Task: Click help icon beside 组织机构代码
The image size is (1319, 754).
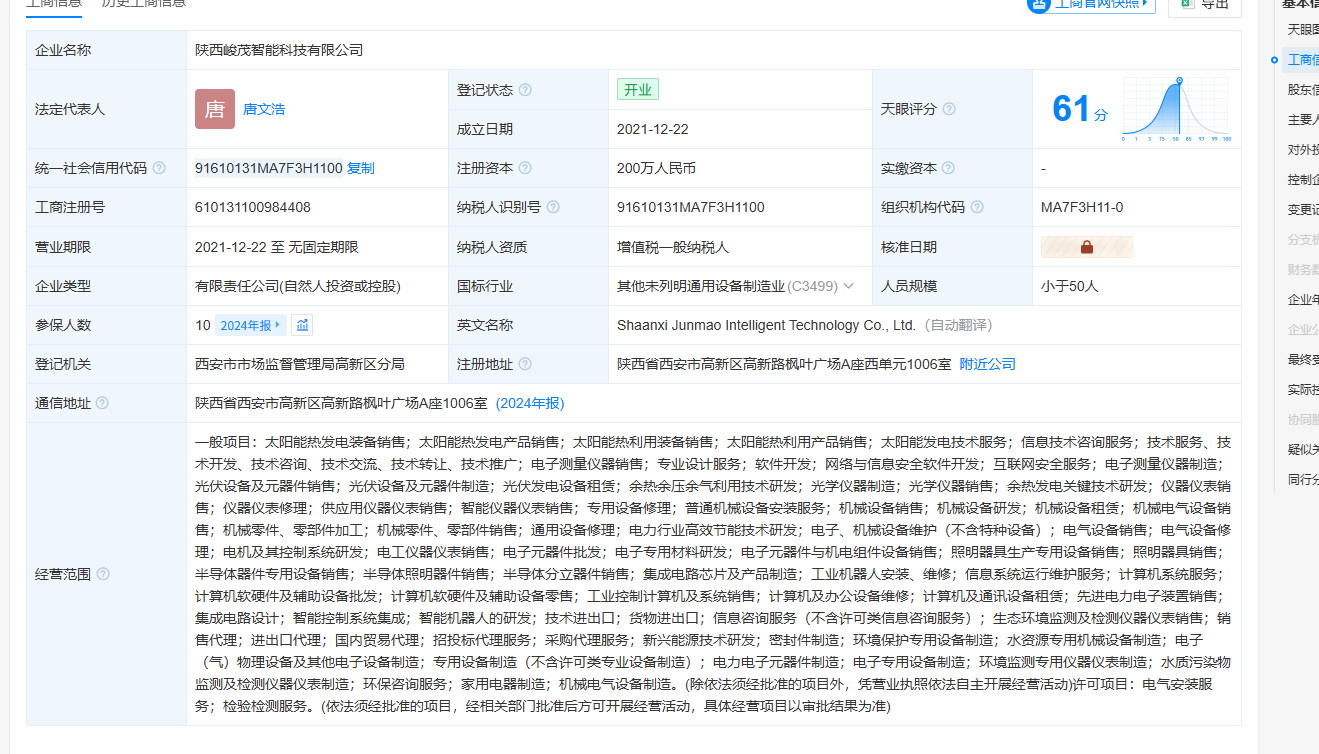Action: pyautogui.click(x=977, y=207)
